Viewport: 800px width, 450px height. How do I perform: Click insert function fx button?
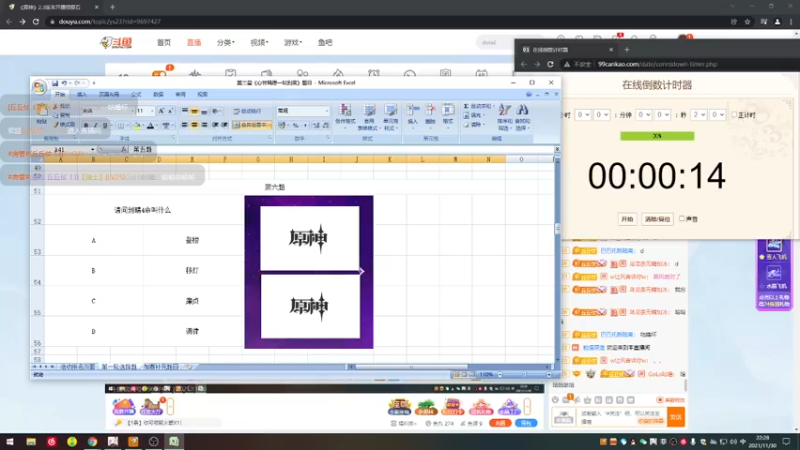pyautogui.click(x=124, y=149)
